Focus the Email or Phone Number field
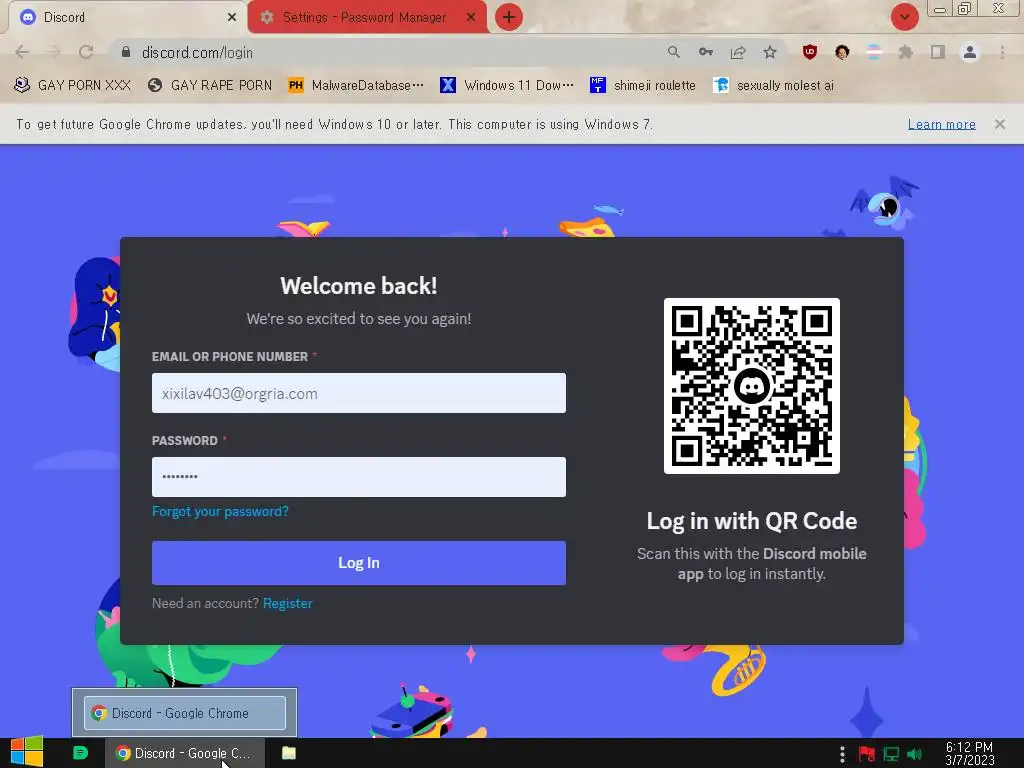The height and width of the screenshot is (768, 1024). 359,393
